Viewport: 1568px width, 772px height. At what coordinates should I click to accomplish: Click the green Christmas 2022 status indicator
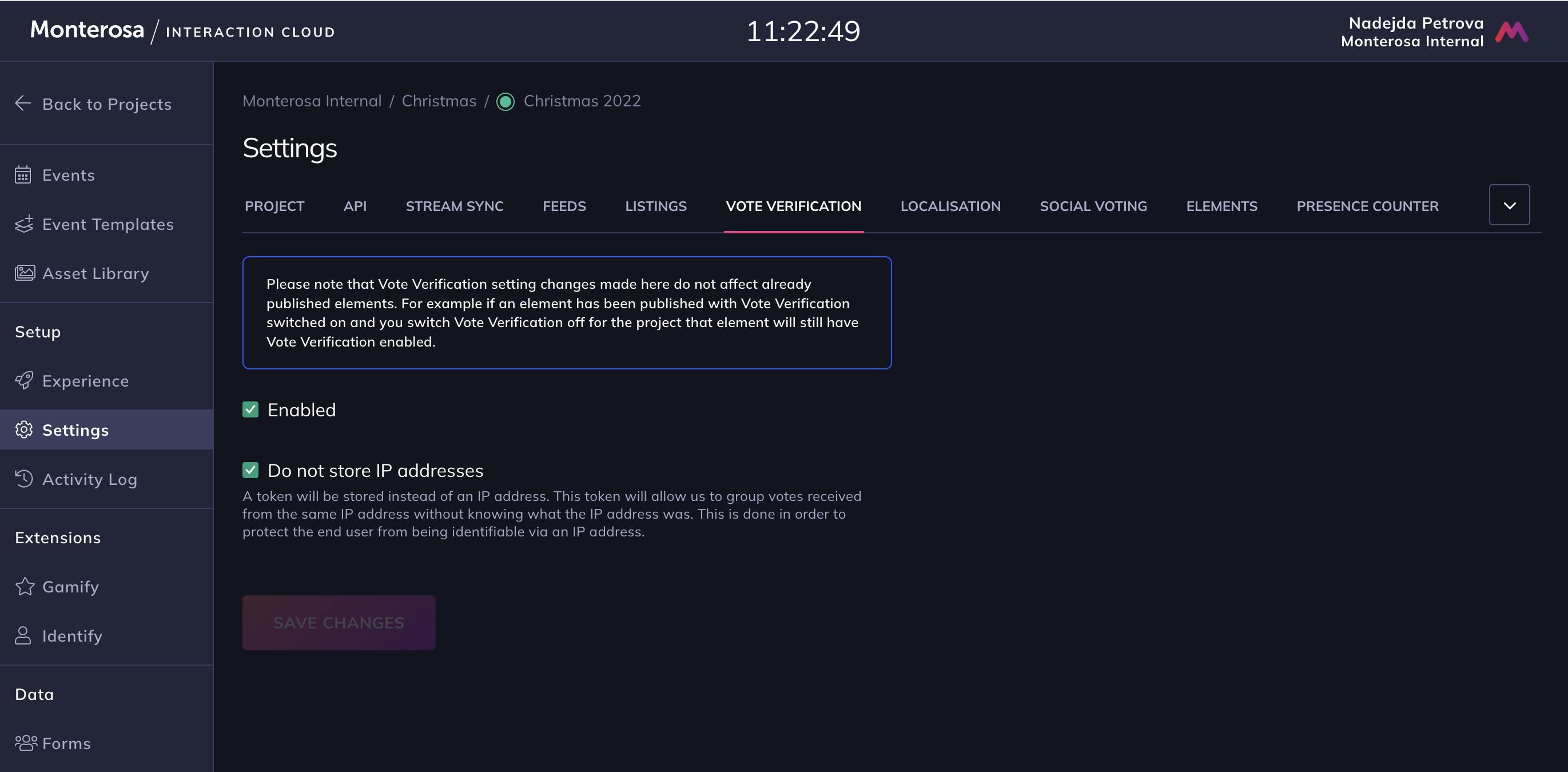505,102
